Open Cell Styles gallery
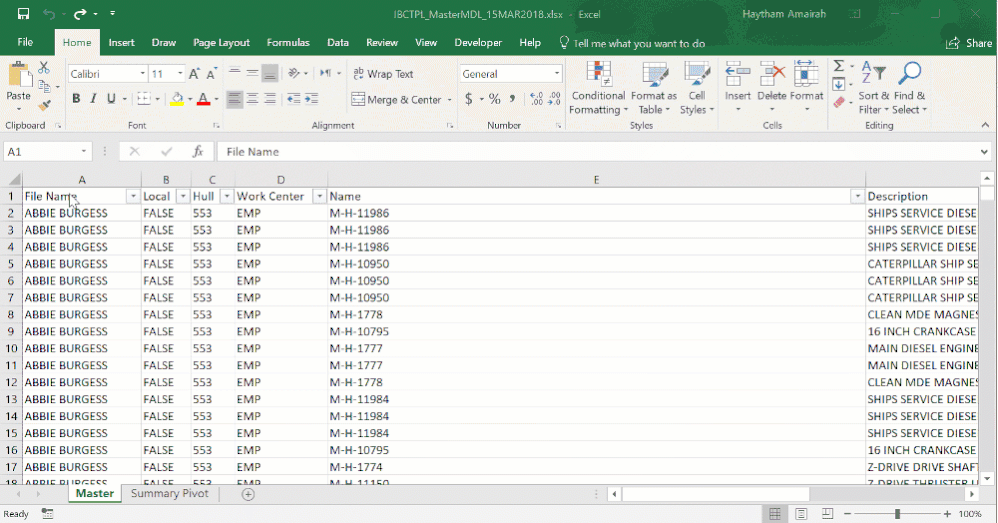This screenshot has height=523, width=998. click(697, 88)
